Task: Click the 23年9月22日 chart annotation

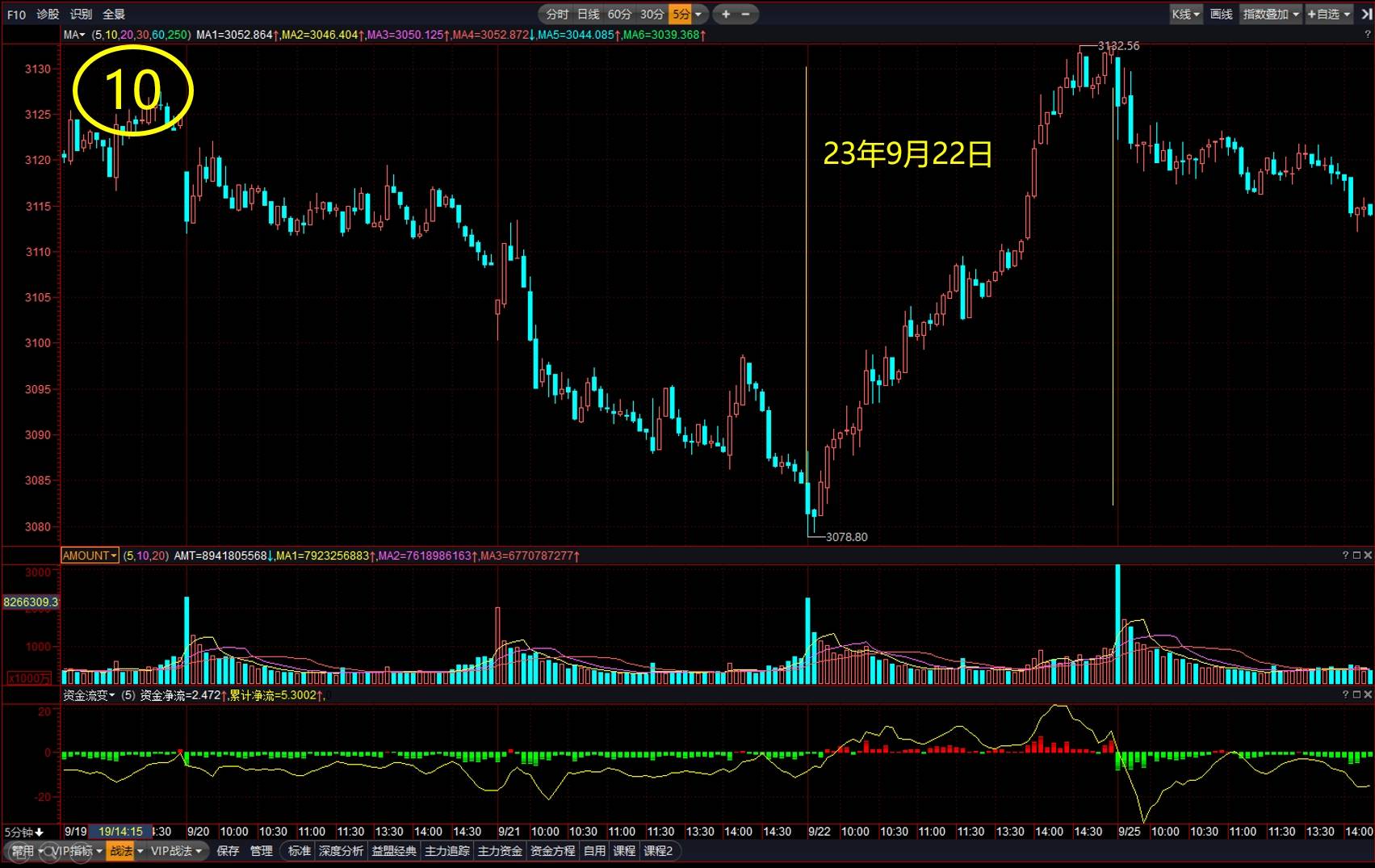Action: tap(908, 153)
